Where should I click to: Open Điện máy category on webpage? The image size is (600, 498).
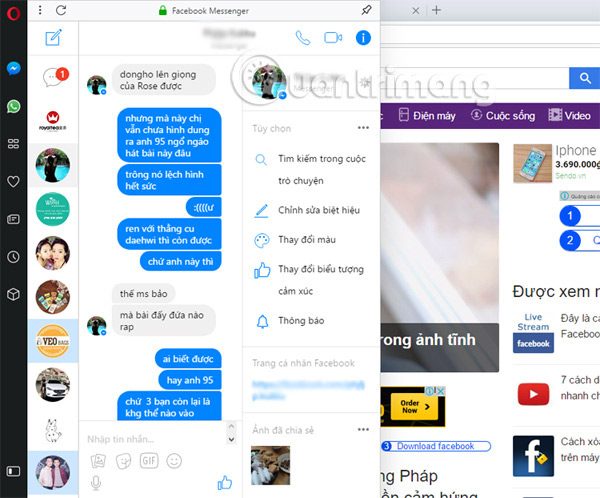click(x=427, y=116)
